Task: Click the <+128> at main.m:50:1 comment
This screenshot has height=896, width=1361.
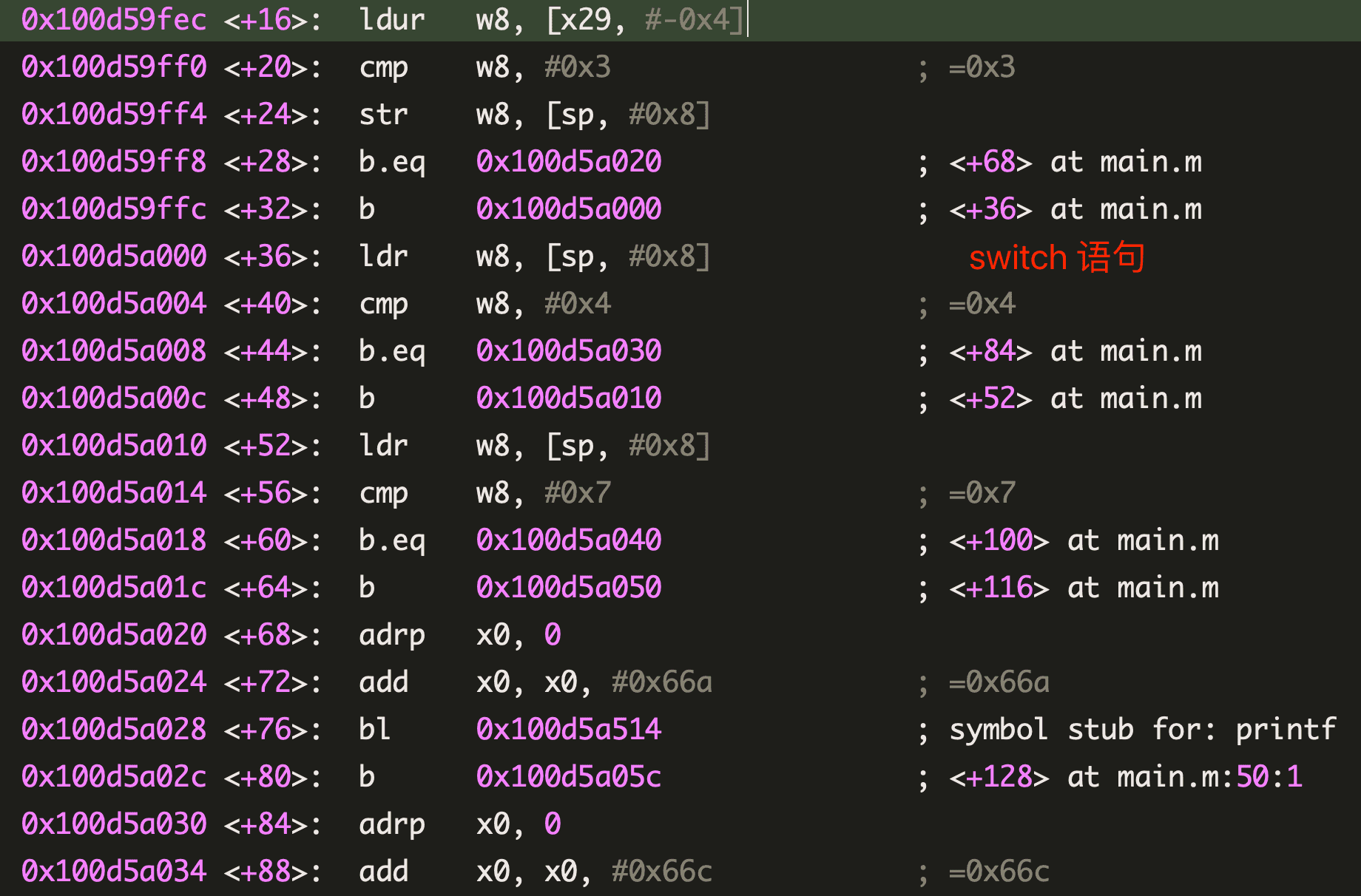Action: click(1126, 777)
